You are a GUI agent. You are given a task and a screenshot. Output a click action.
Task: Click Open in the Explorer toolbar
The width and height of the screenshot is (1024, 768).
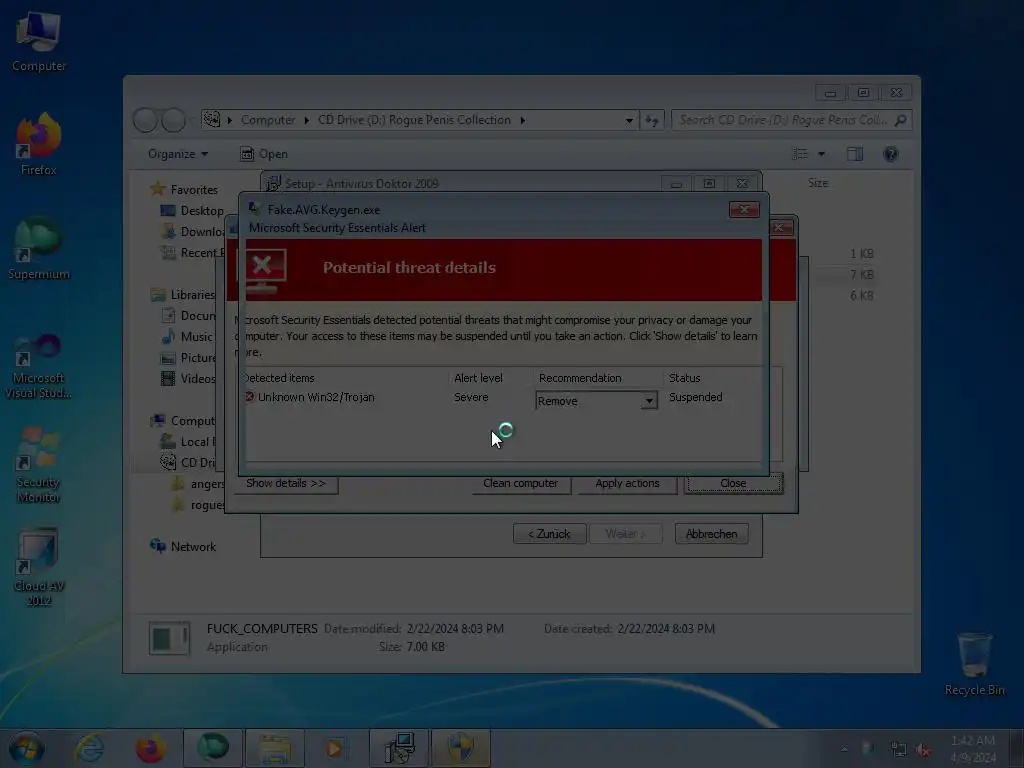pos(264,154)
